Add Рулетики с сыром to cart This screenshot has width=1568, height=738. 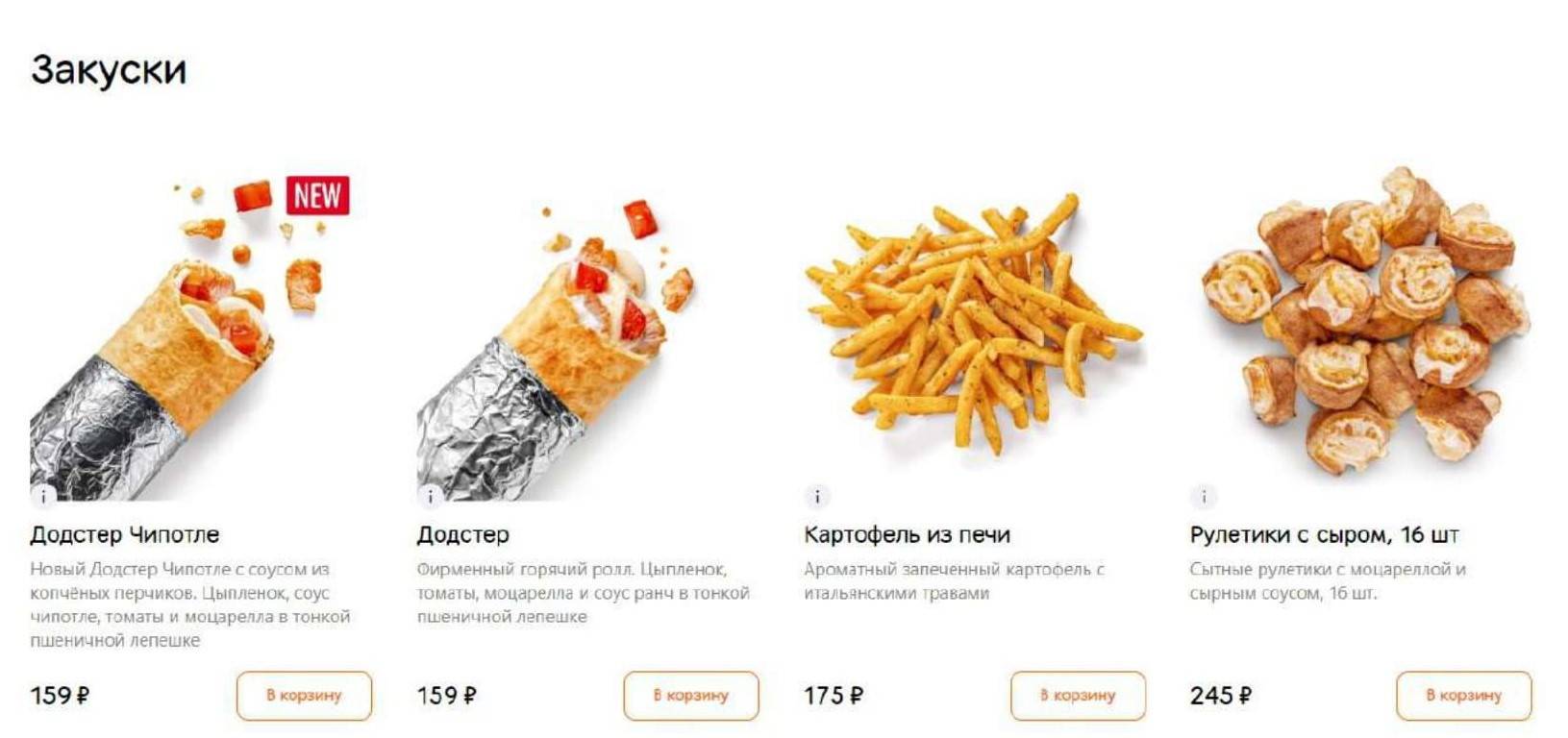tap(1464, 695)
